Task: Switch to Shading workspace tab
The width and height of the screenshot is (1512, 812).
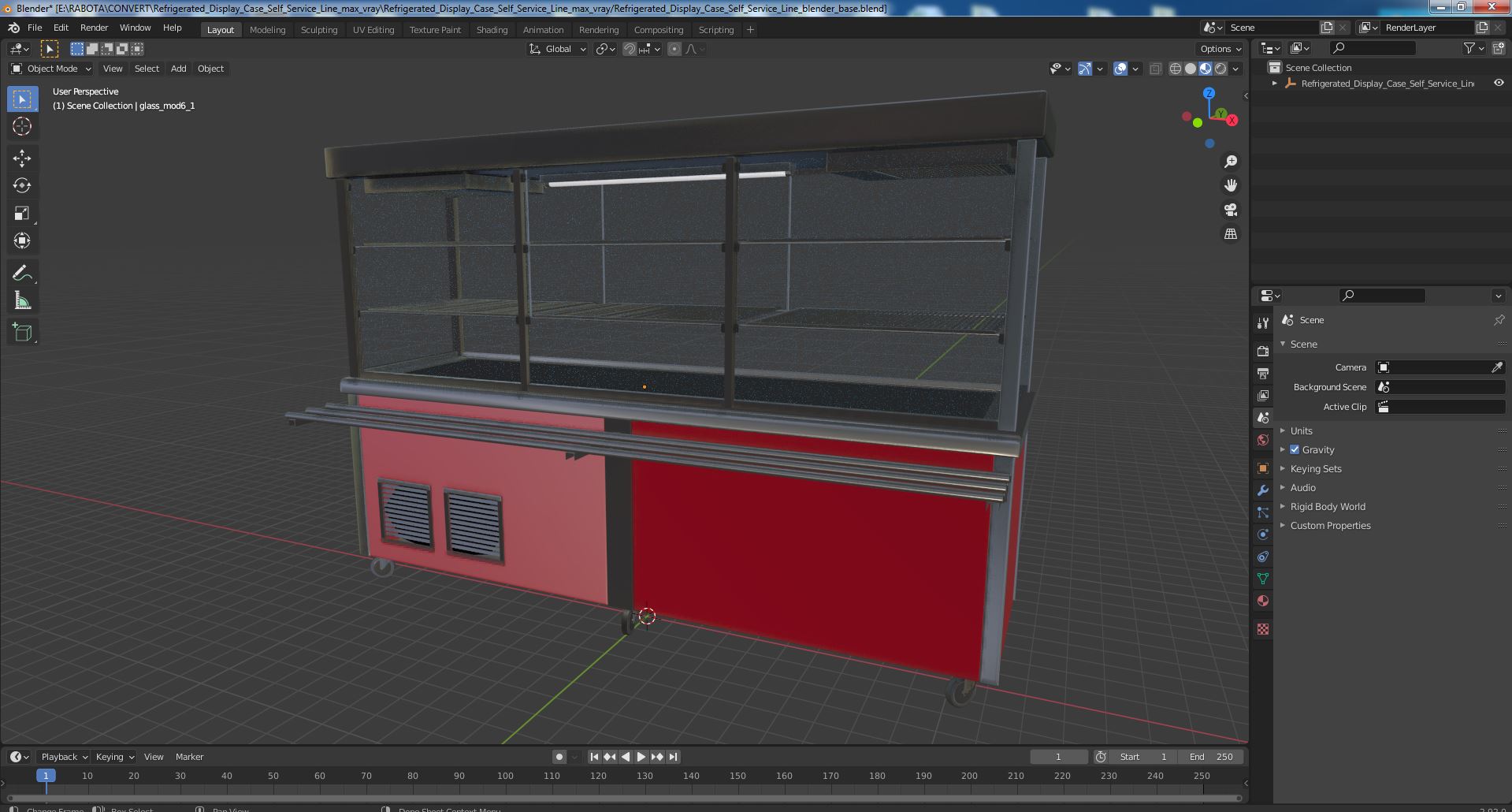Action: click(x=492, y=29)
